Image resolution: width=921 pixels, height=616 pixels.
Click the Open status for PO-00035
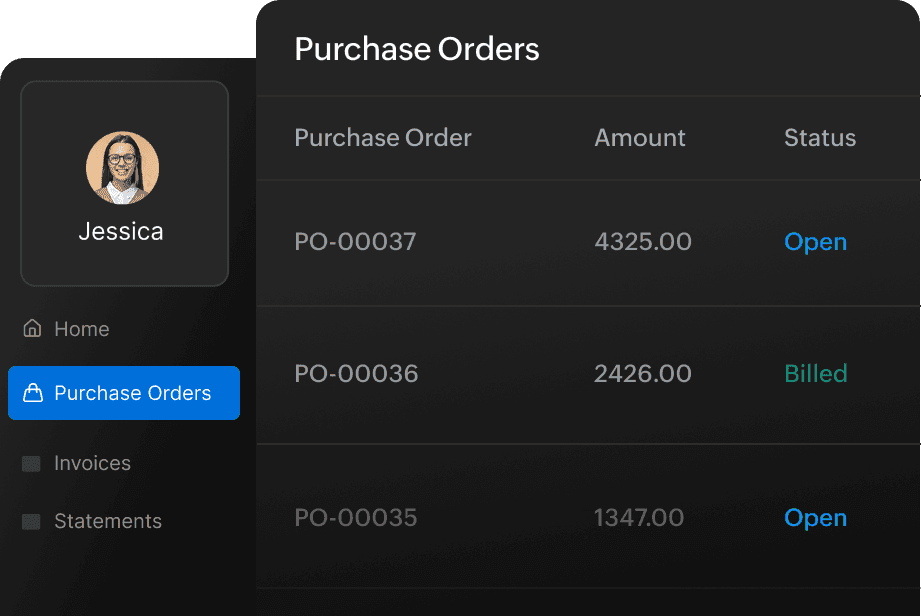(x=815, y=518)
